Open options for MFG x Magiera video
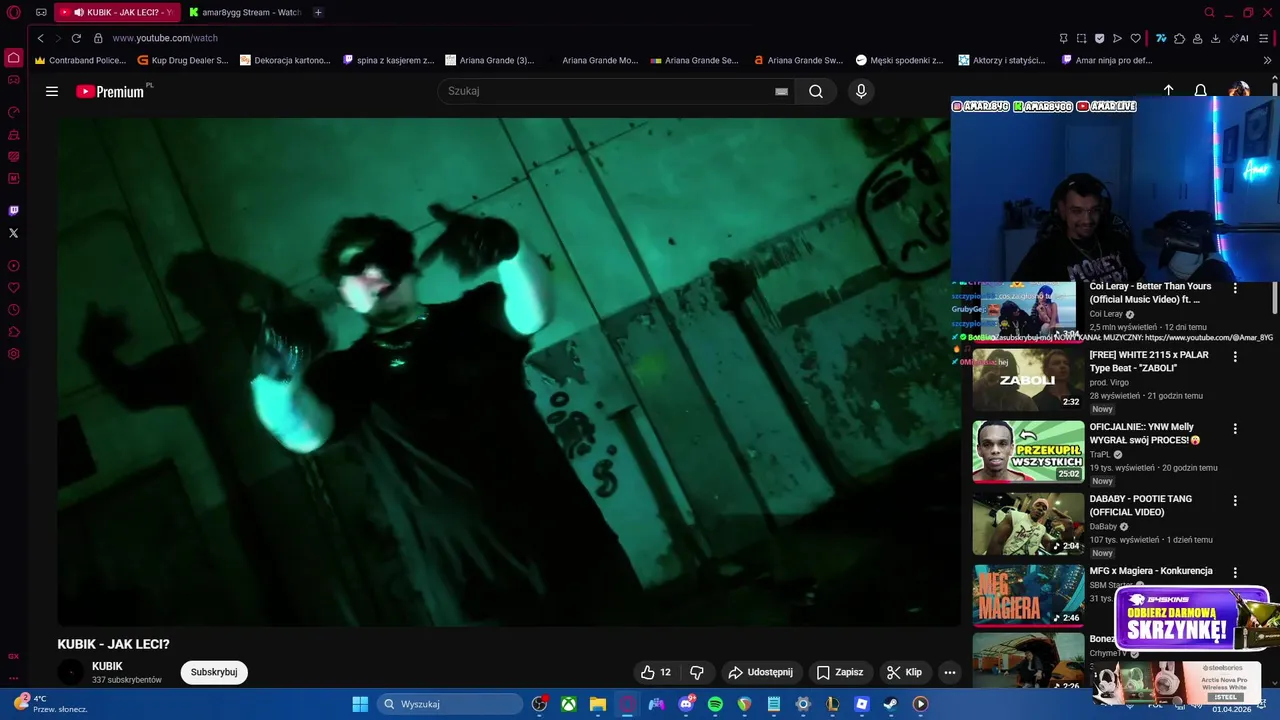Screen dimensions: 1280x720 [1235, 573]
